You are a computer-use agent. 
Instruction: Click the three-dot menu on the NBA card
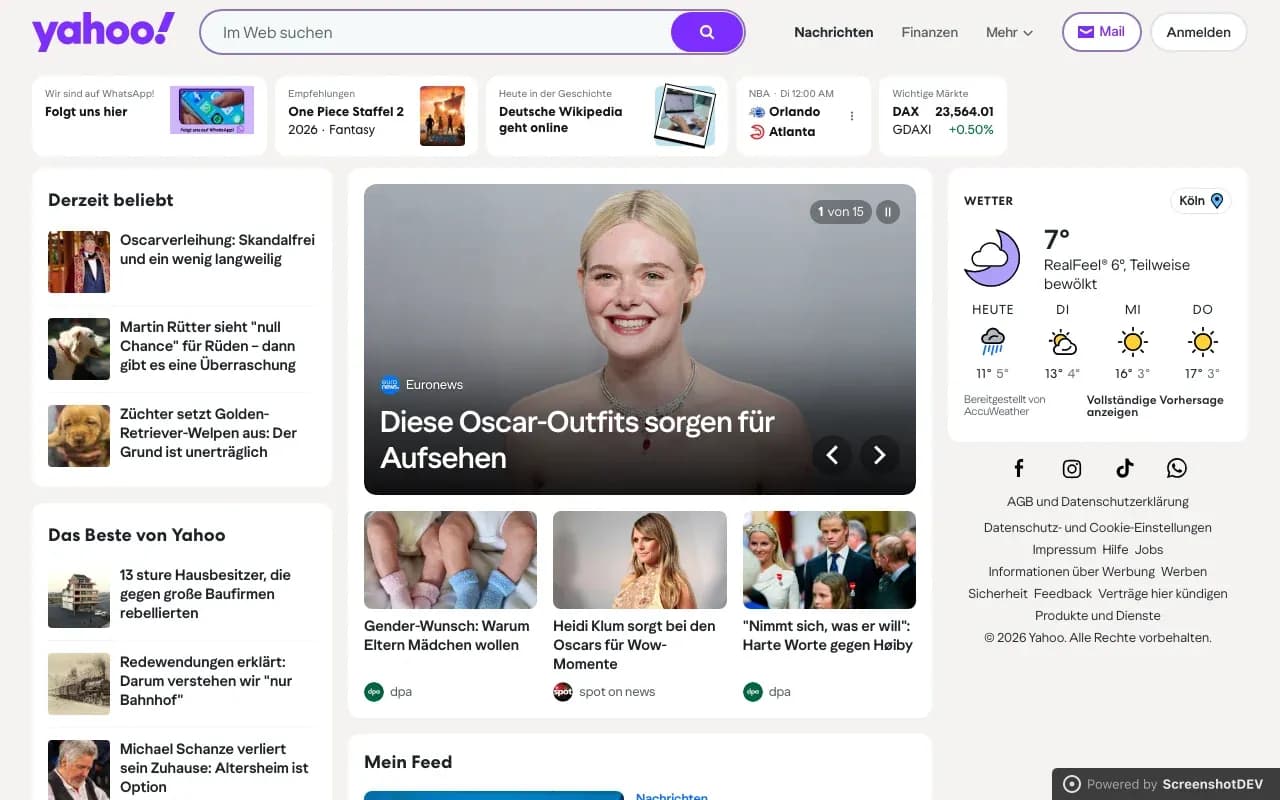point(852,116)
